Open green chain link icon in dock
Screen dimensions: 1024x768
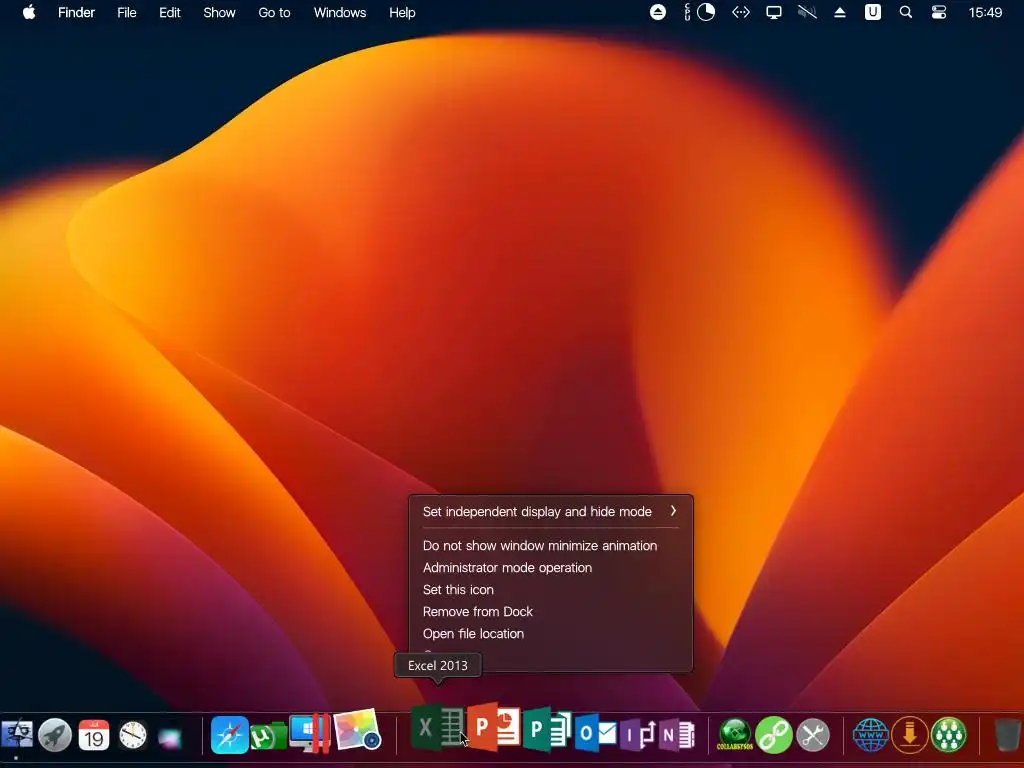pyautogui.click(x=774, y=735)
